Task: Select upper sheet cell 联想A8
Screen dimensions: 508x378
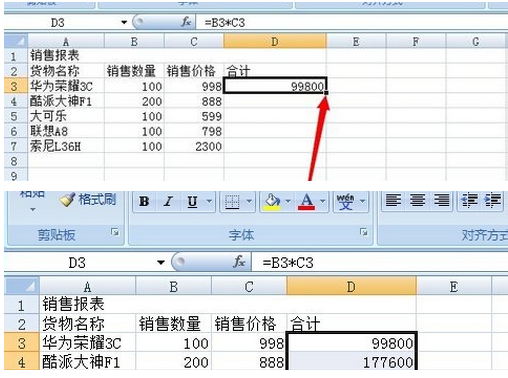Action: click(66, 131)
